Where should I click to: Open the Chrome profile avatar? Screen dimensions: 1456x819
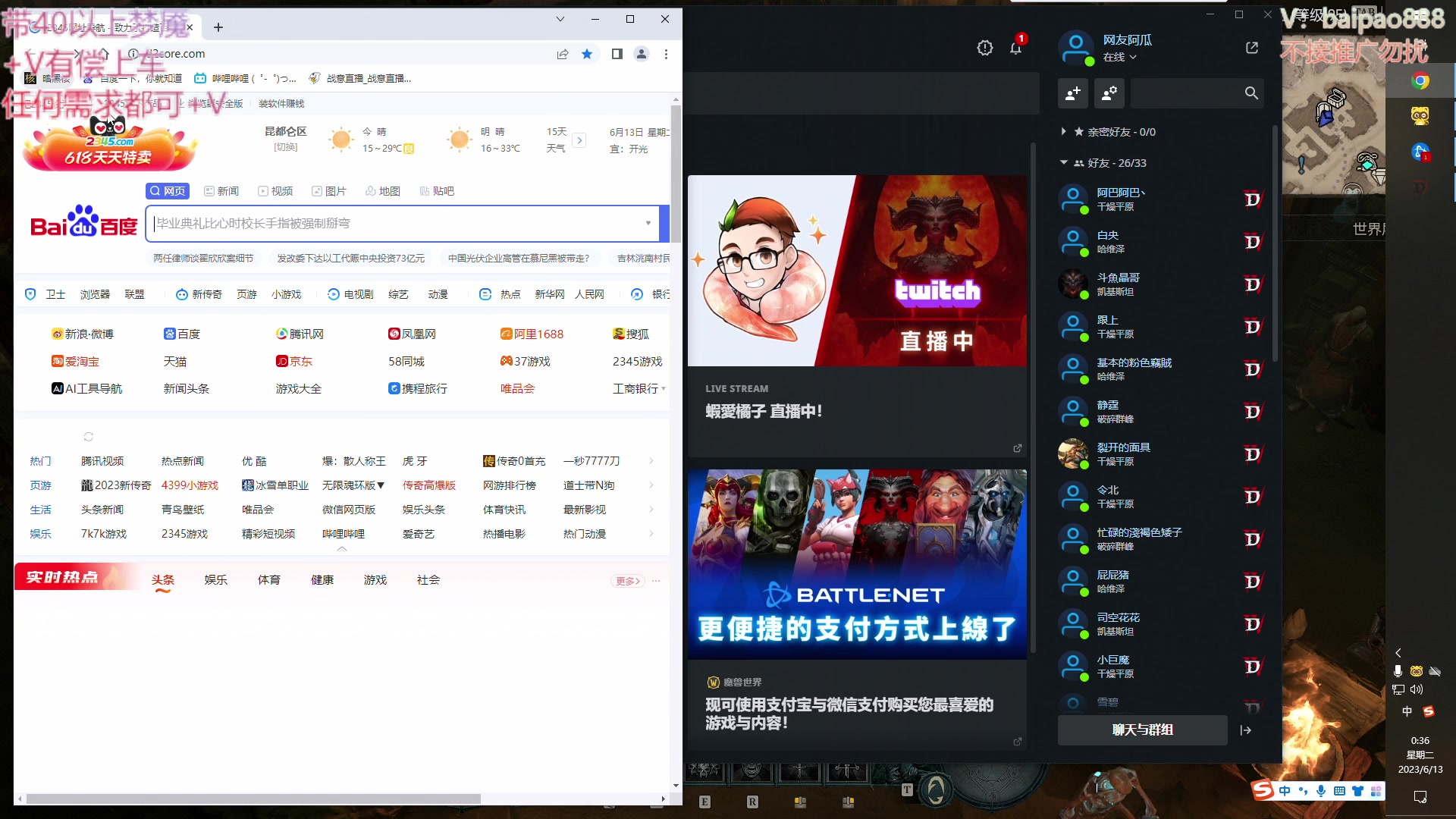(642, 54)
